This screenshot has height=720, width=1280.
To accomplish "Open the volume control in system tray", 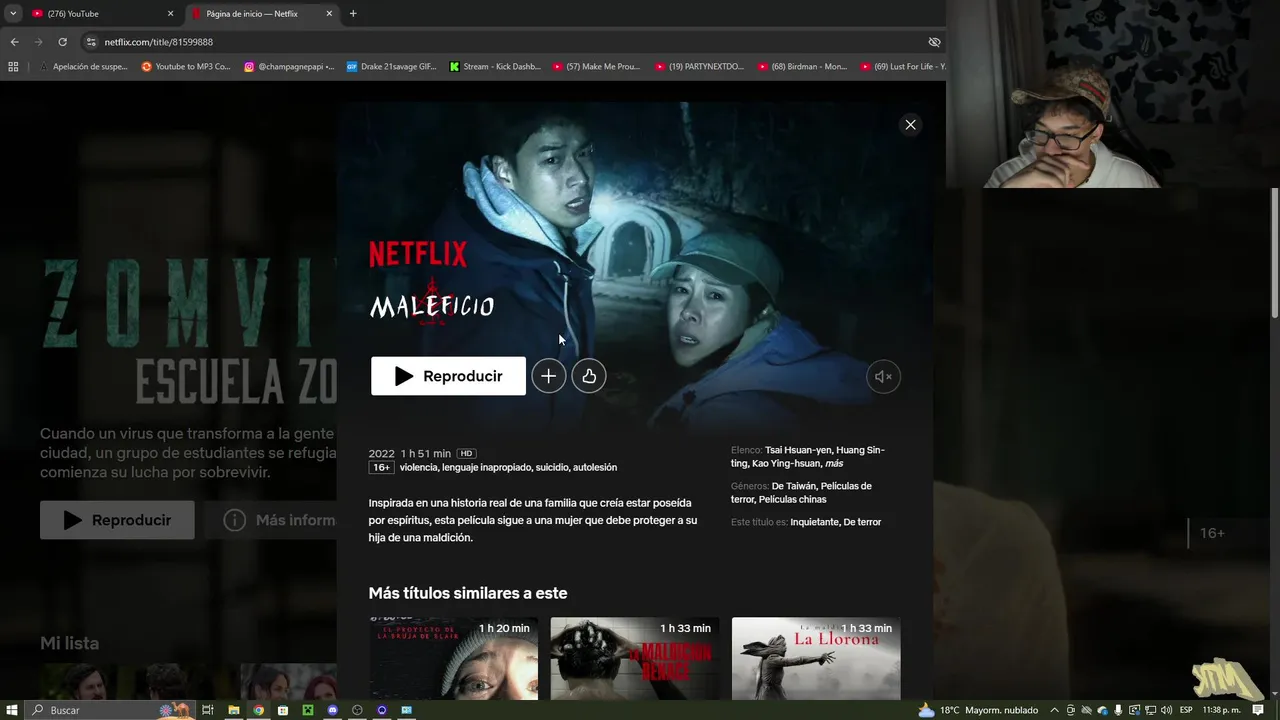I will point(1166,710).
